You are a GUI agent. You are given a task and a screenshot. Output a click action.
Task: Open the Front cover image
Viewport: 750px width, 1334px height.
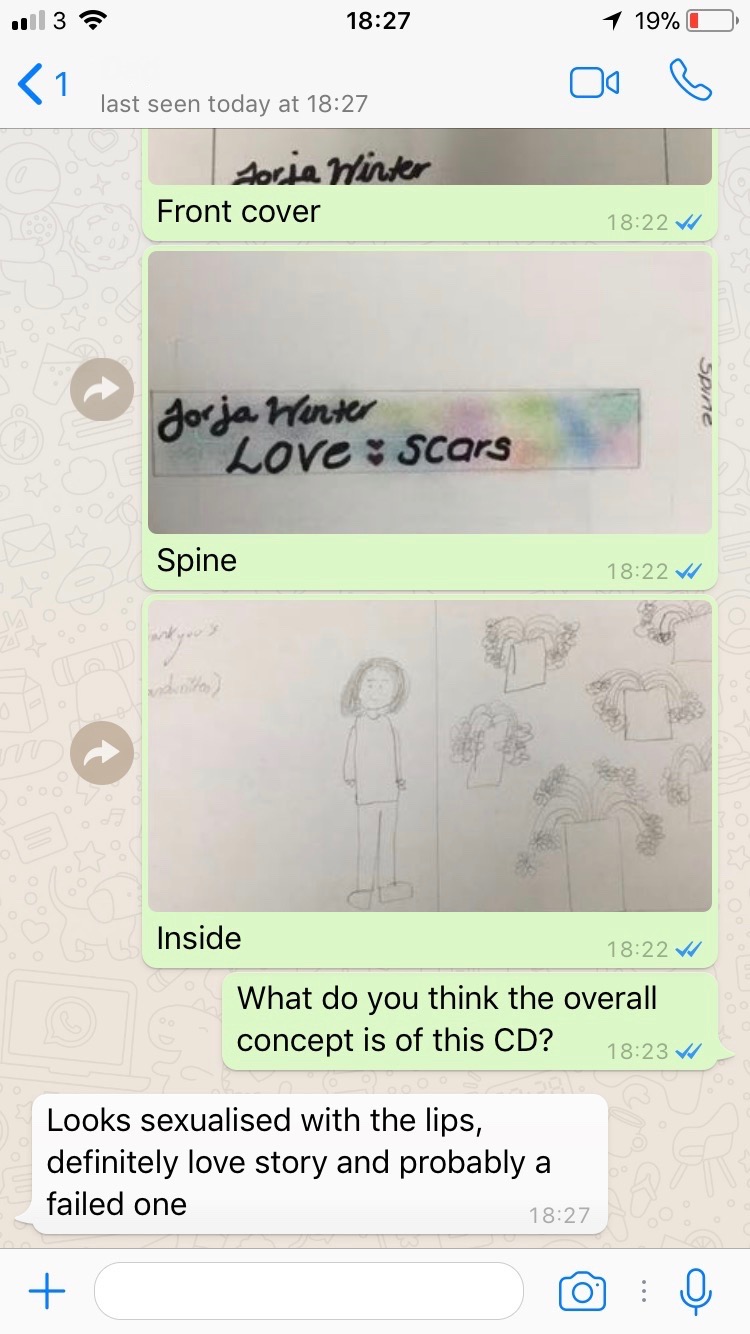point(430,156)
